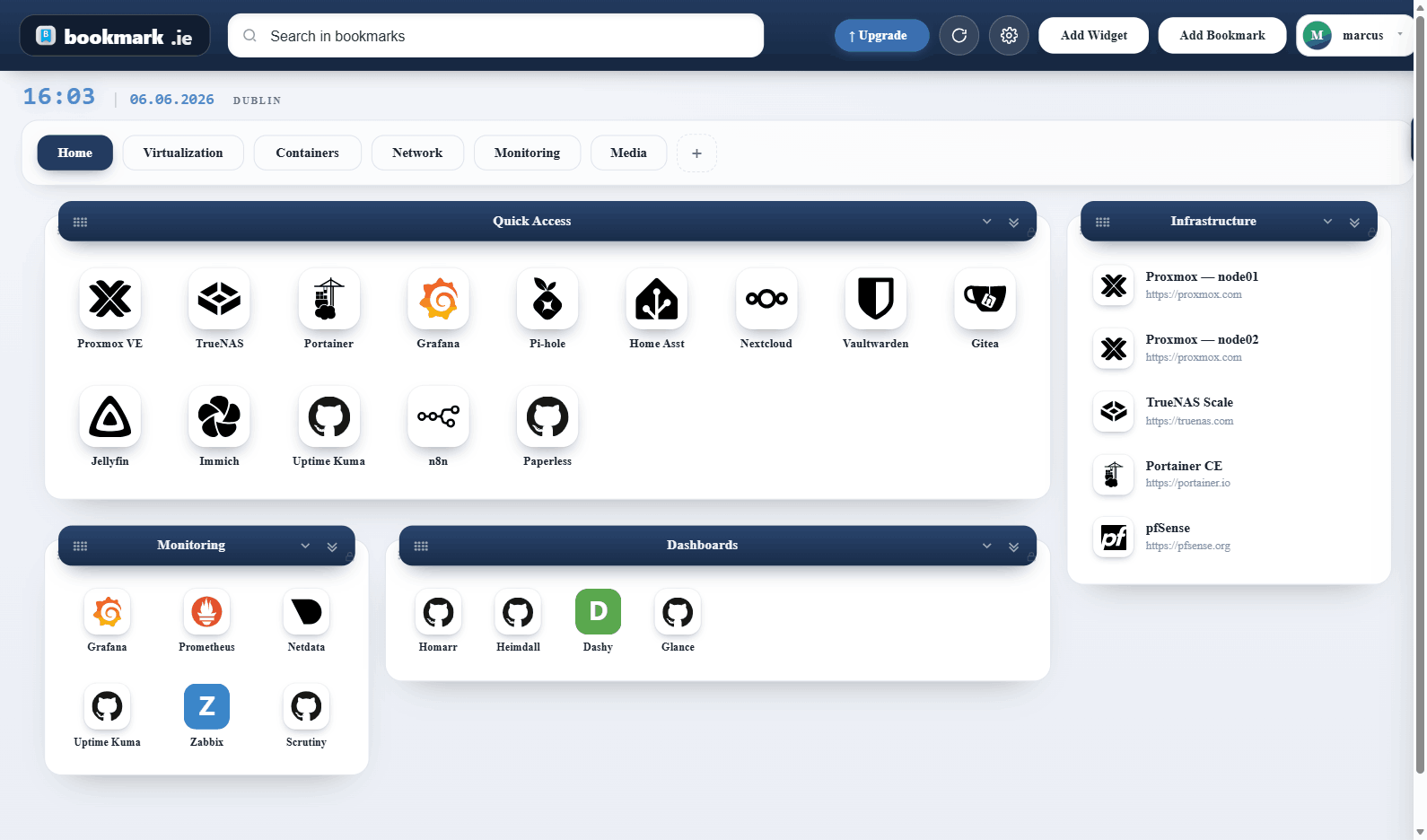Image resolution: width=1427 pixels, height=840 pixels.
Task: Open the Portainer bookmark in Quick Access
Action: [x=328, y=299]
